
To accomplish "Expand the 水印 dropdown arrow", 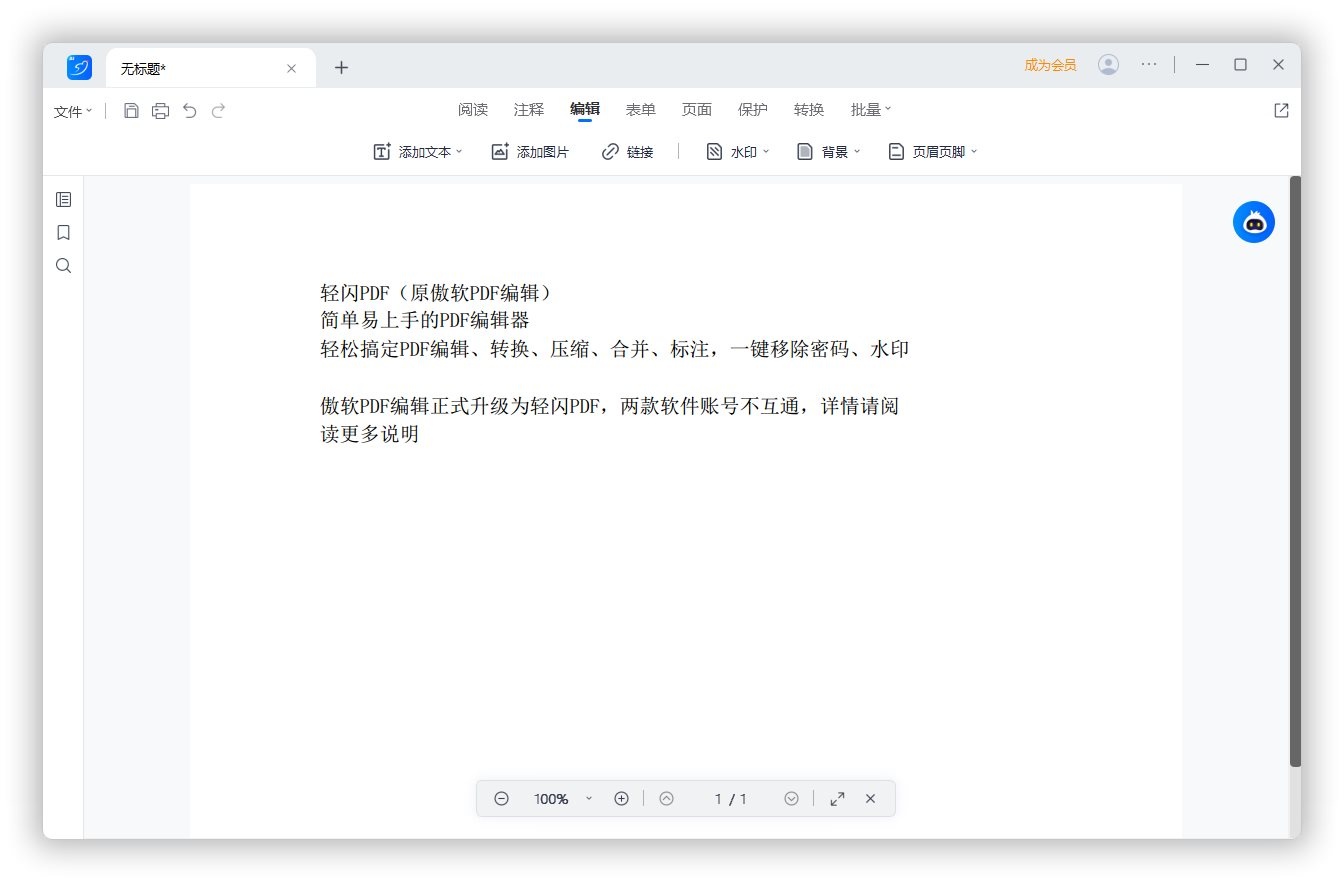I will pyautogui.click(x=766, y=152).
